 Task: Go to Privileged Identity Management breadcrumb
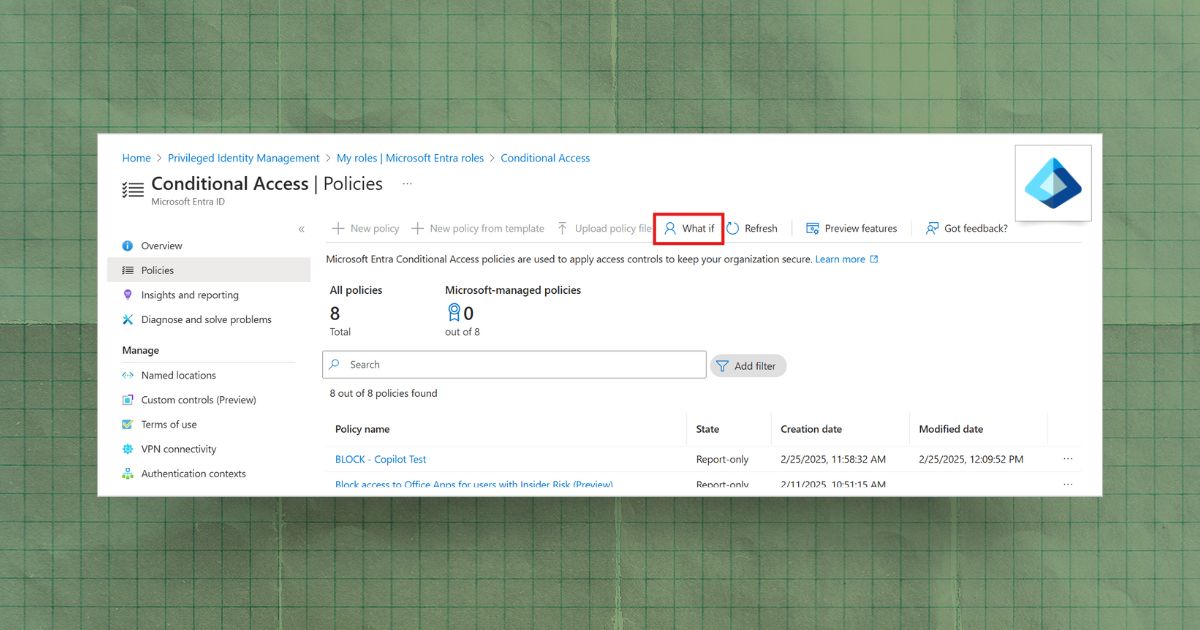[243, 158]
